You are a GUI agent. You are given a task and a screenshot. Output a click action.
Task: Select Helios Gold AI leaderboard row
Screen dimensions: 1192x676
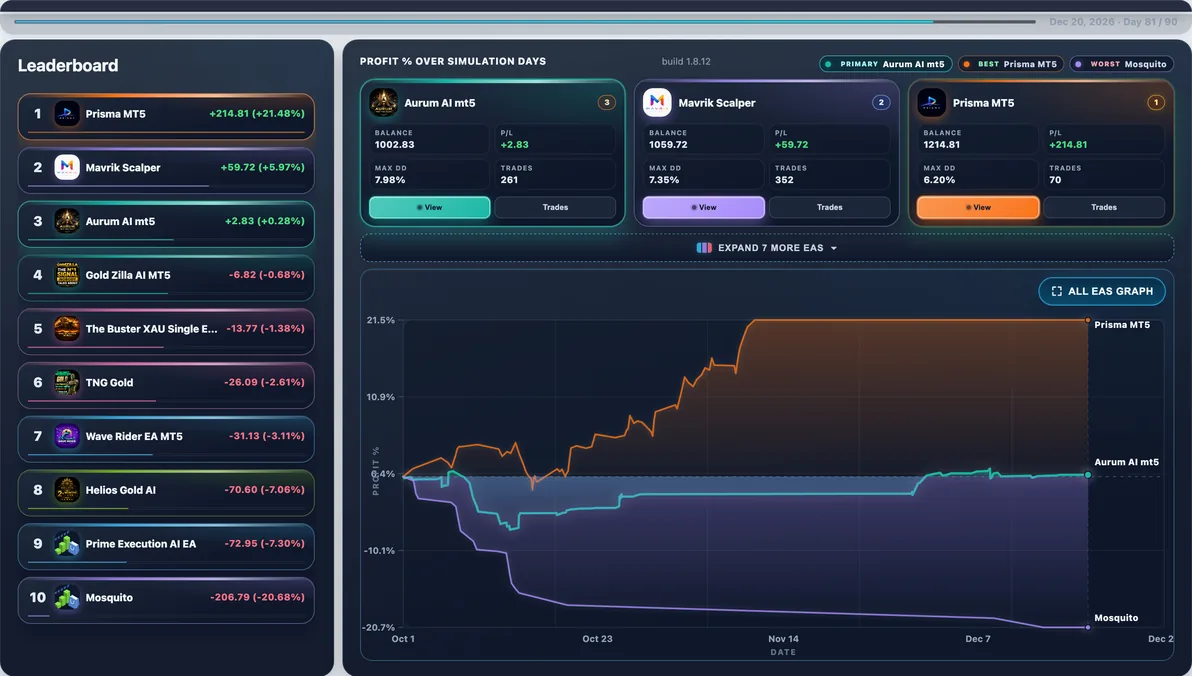pos(166,493)
